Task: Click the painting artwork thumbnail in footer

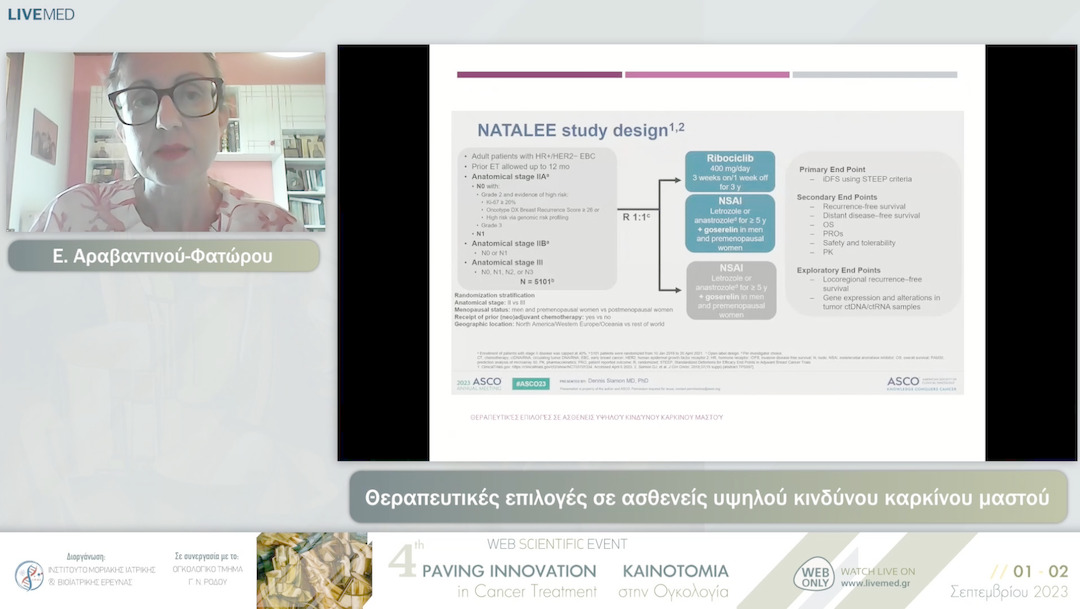Action: 314,570
